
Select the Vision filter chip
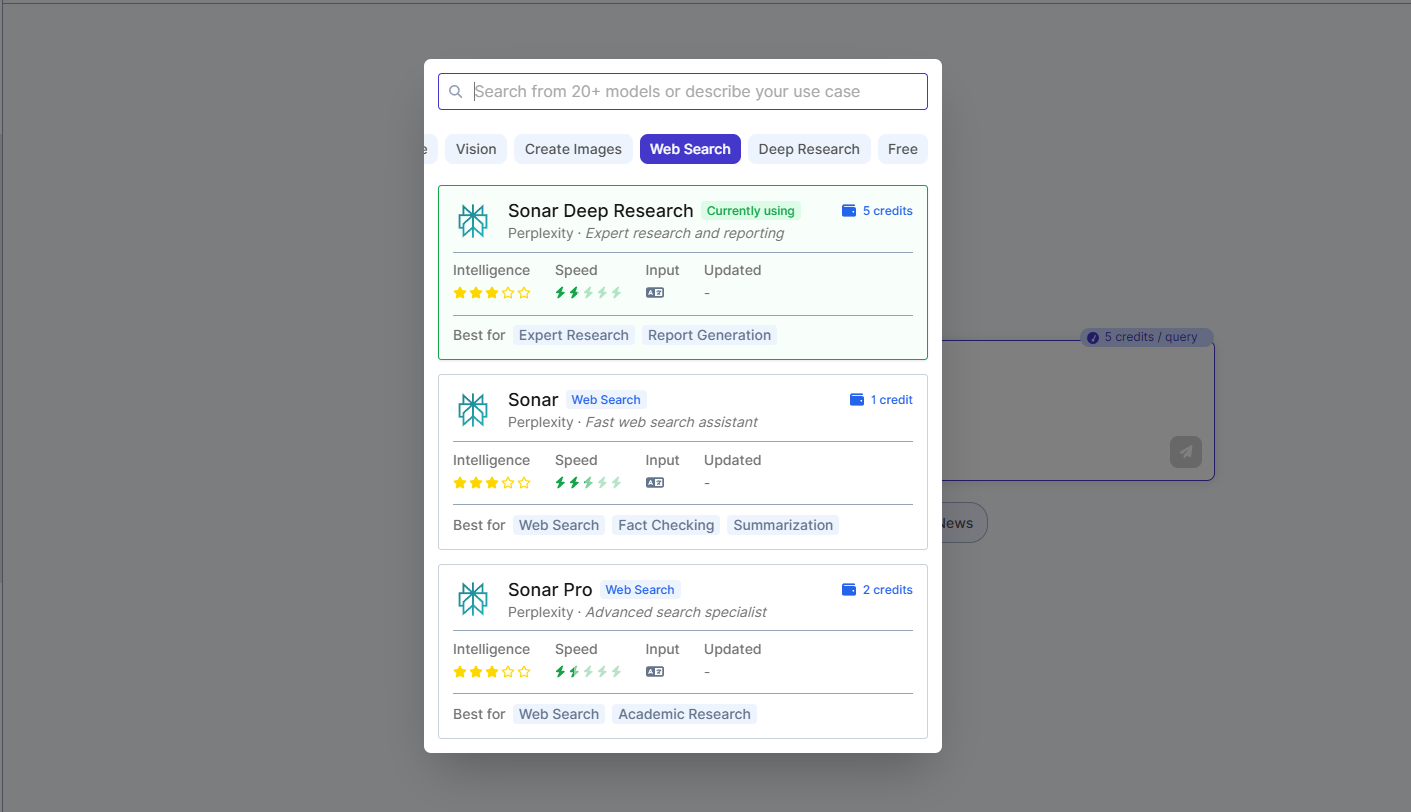pyautogui.click(x=476, y=149)
